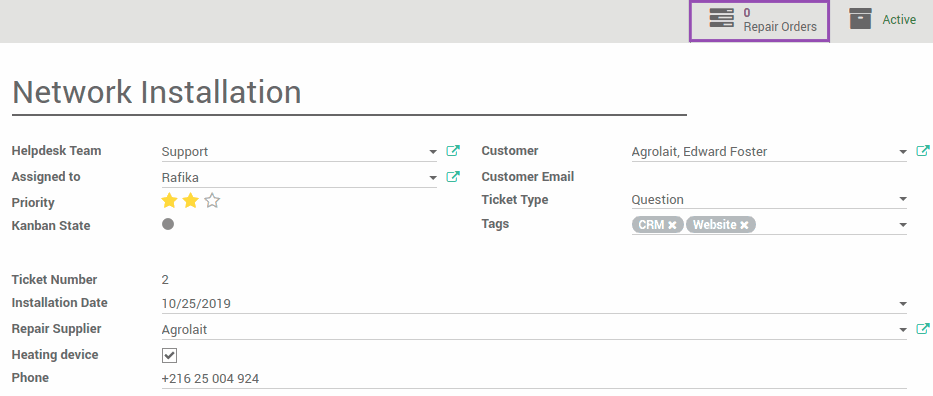Screen dimensions: 933x396
Task: Open external link for Helpdesk Team Support
Action: 453,151
